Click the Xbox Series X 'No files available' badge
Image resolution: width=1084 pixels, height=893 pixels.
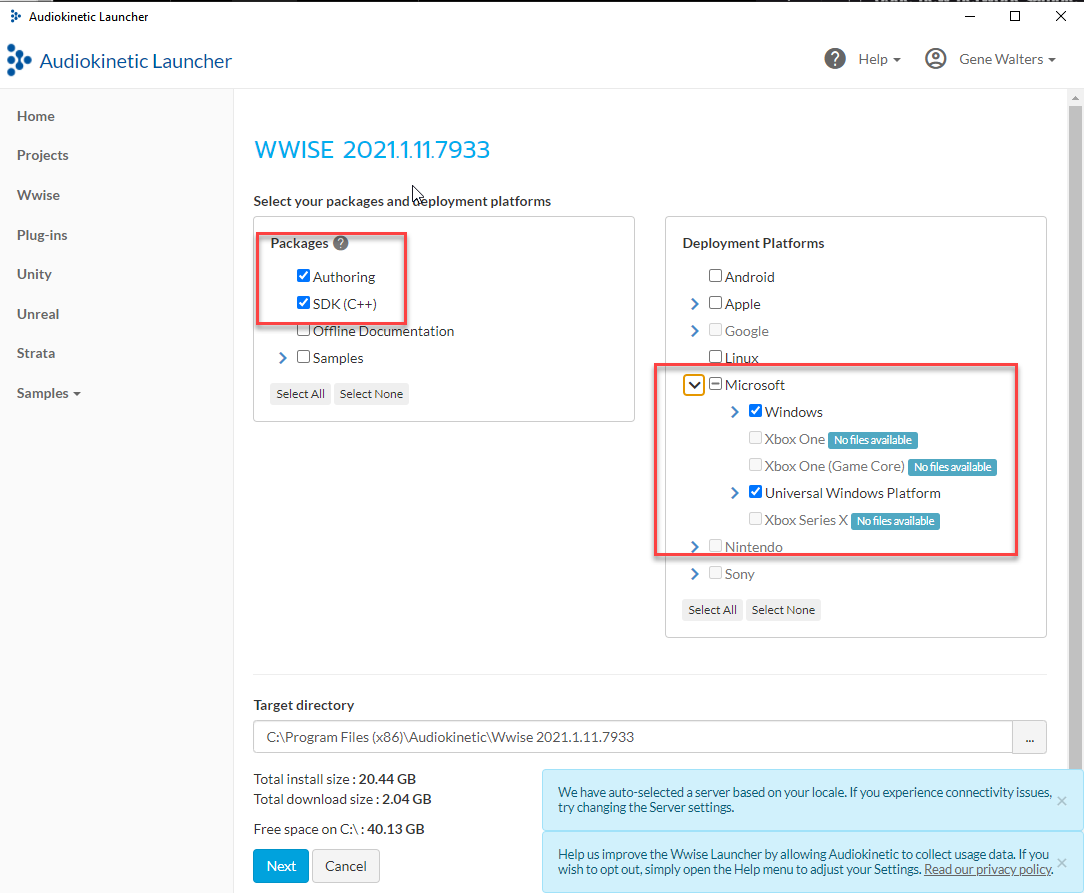click(x=895, y=521)
